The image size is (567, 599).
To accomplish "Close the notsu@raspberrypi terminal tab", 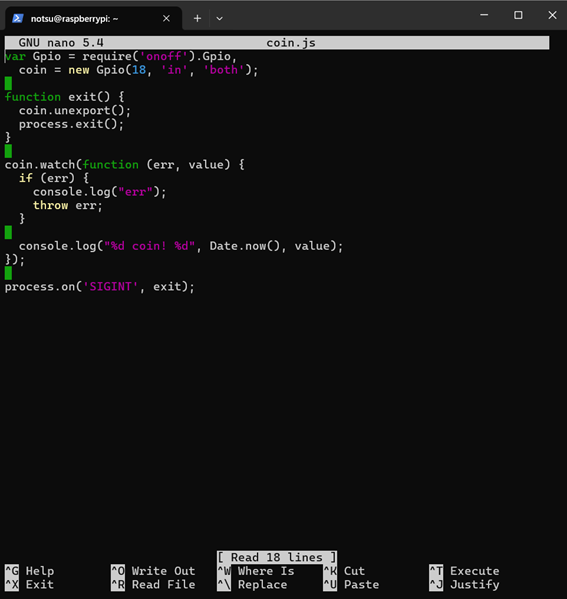I will coord(166,18).
